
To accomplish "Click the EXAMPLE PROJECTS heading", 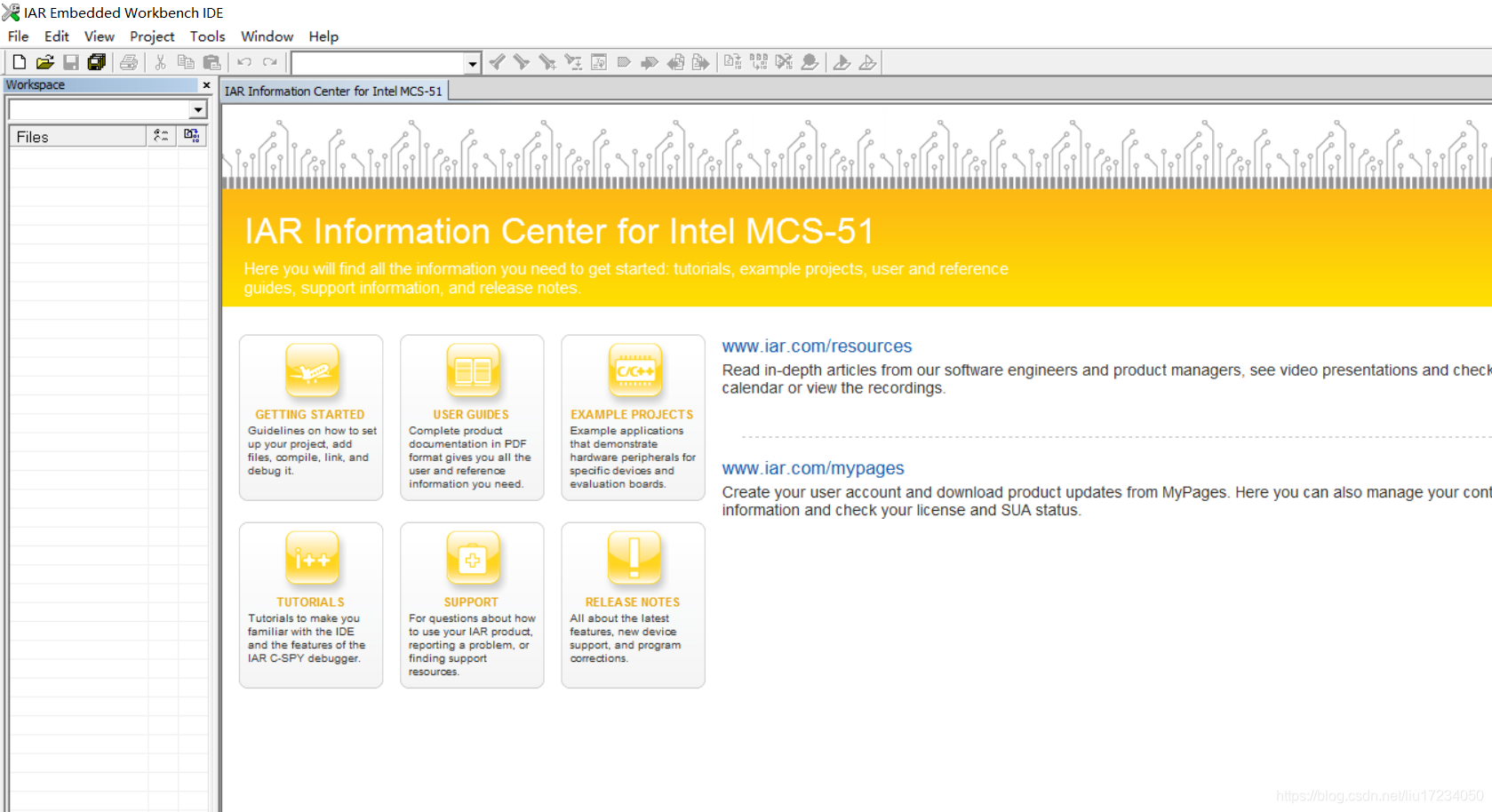I will [x=632, y=415].
